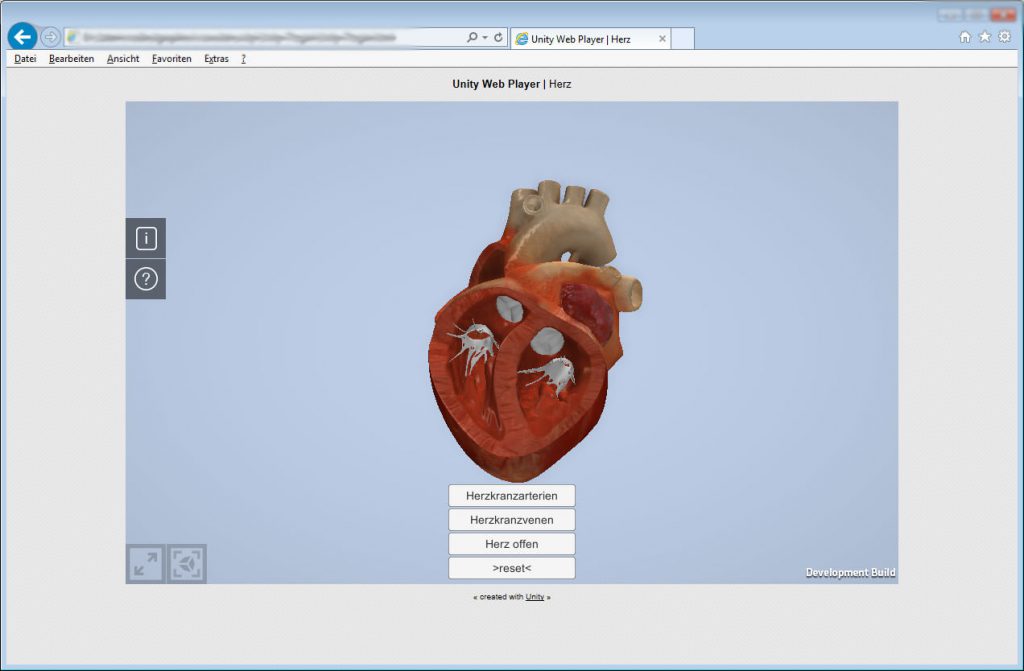Open browser settings via the gear icon

(1004, 36)
